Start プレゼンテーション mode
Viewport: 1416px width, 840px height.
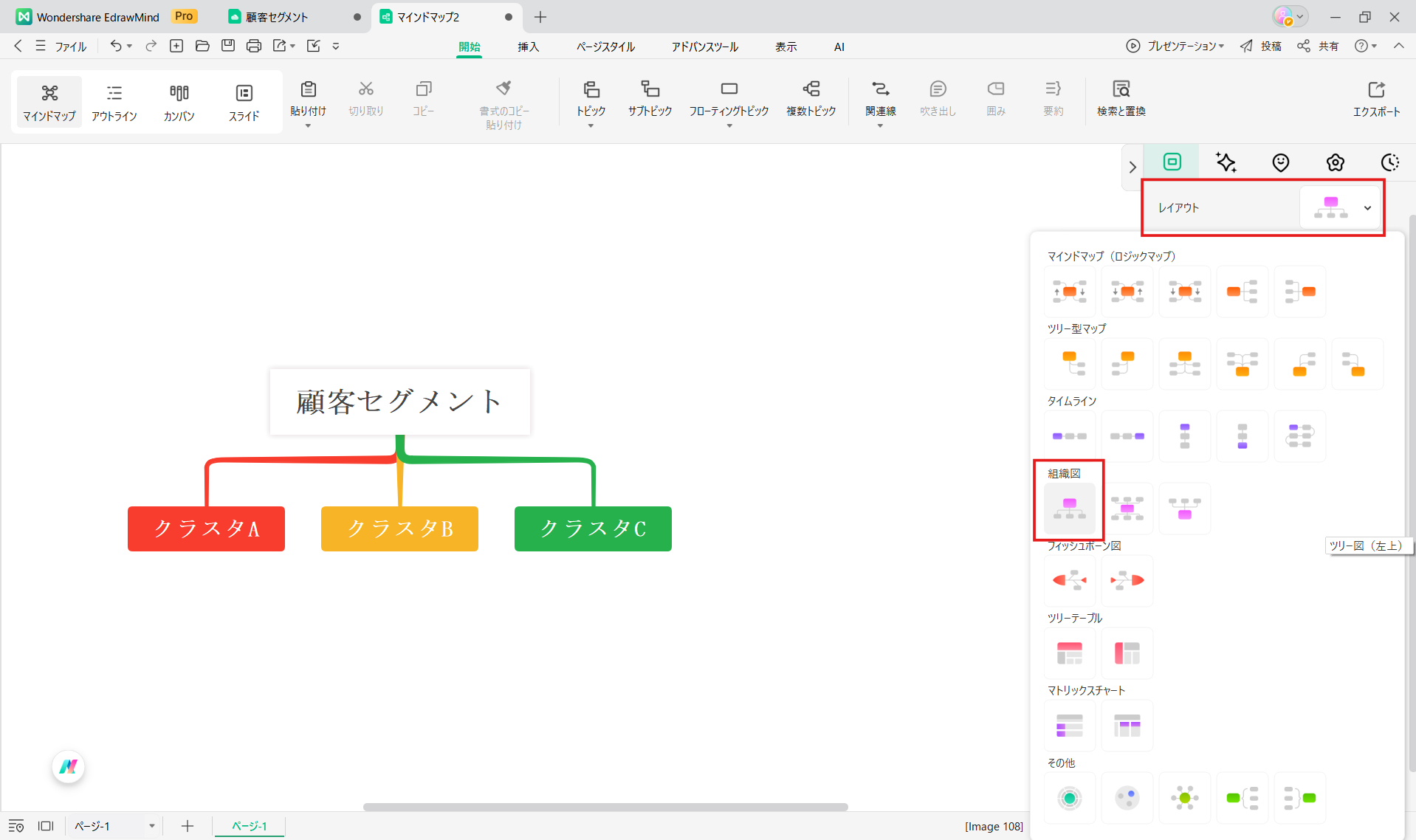tap(1175, 46)
